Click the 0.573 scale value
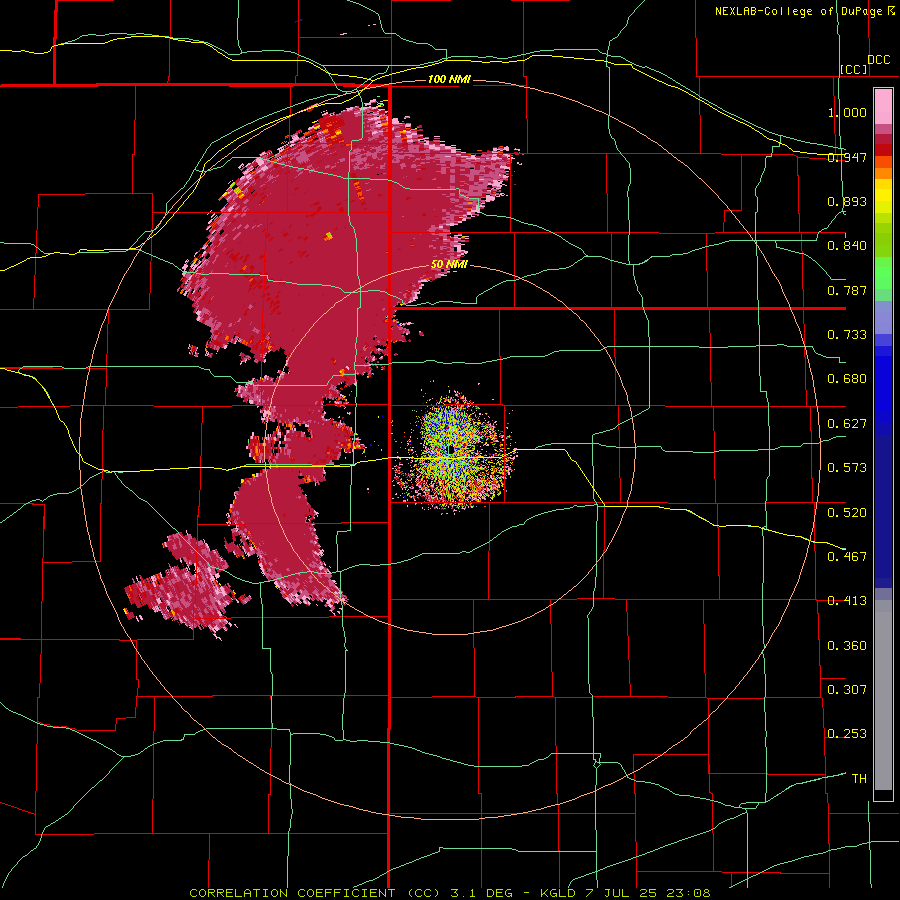 [x=847, y=468]
